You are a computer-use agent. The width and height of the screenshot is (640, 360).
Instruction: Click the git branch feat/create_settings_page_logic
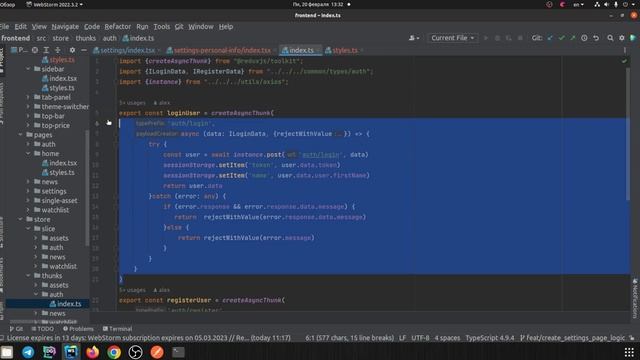[572, 338]
